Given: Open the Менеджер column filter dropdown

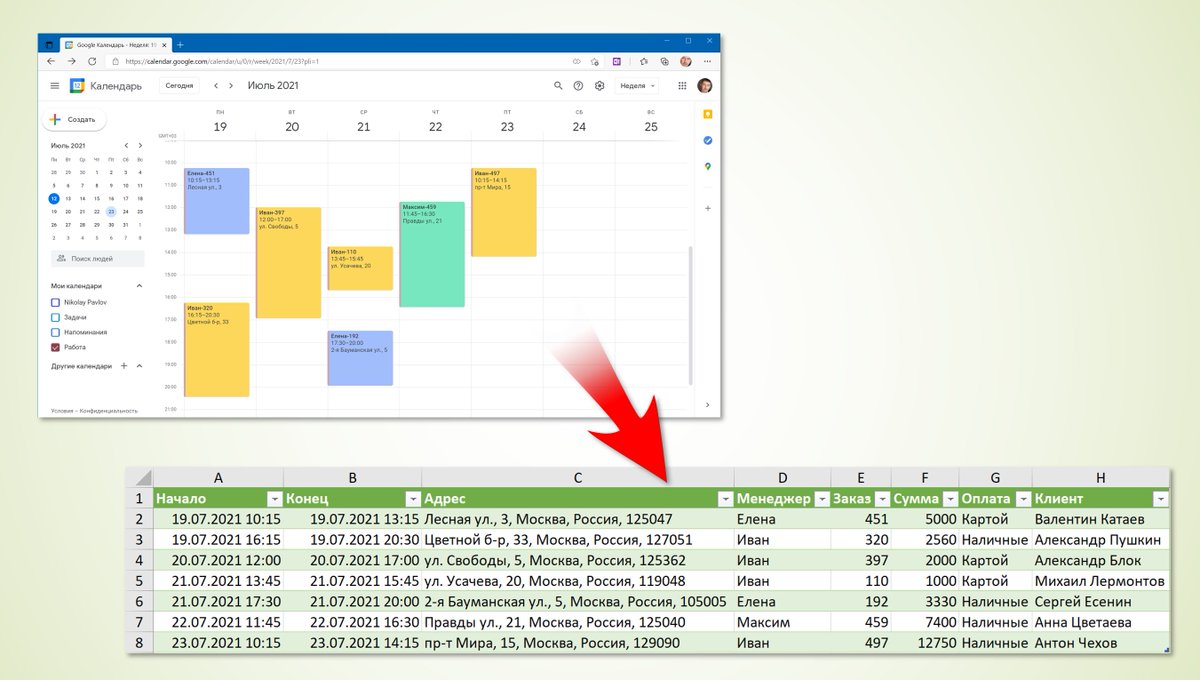Looking at the screenshot, I should coord(822,498).
